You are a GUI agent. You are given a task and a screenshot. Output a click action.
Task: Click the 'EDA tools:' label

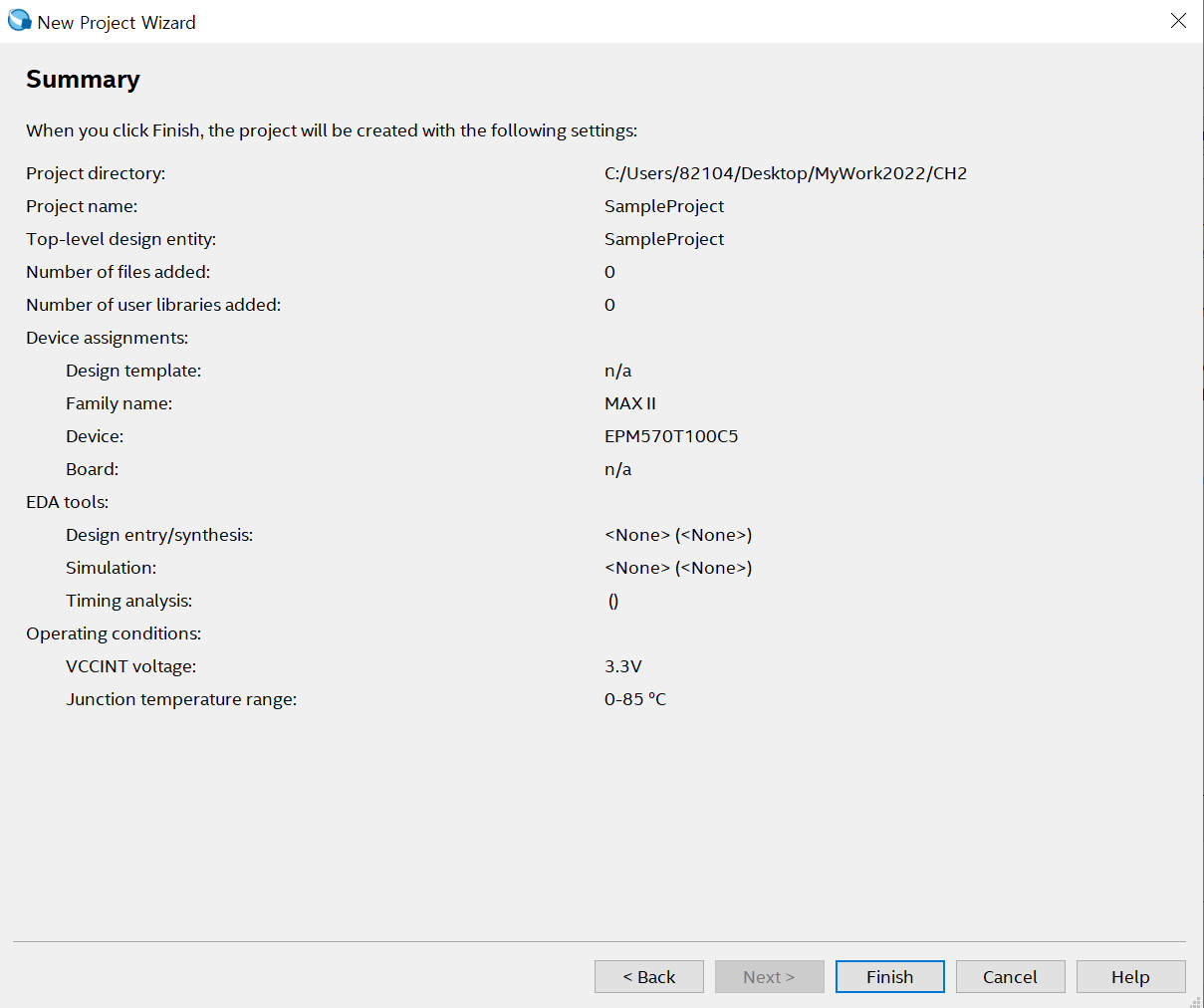(67, 502)
